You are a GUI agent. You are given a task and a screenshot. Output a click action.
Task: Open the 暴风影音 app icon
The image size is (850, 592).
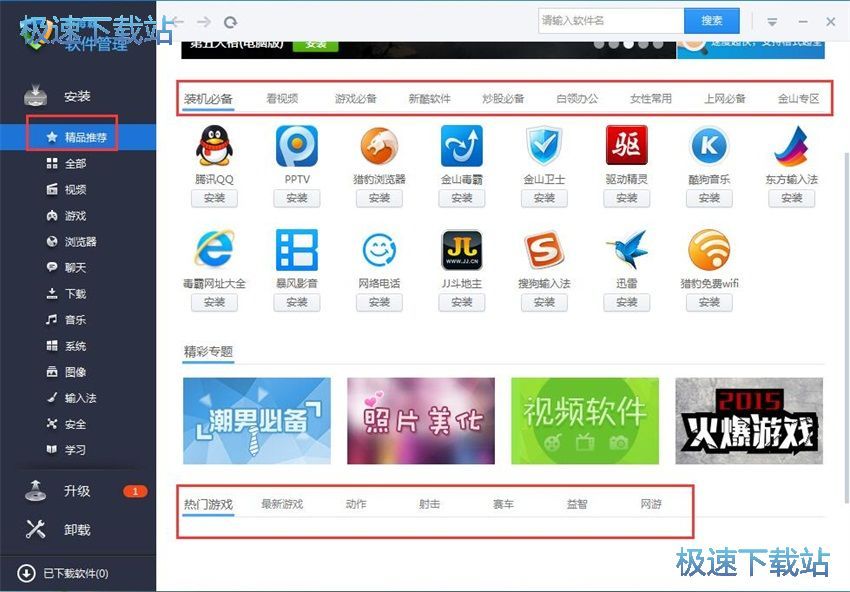[297, 249]
